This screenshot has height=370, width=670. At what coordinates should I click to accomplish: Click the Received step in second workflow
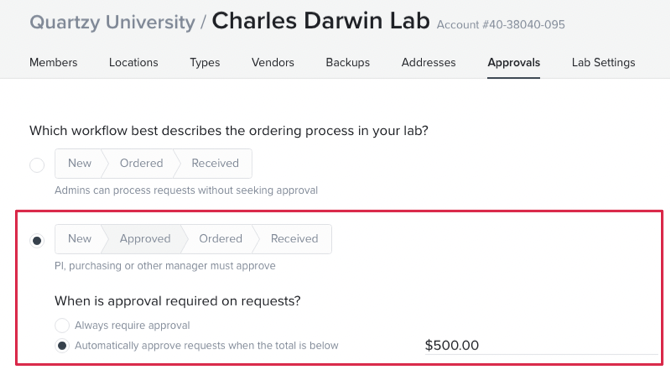[x=294, y=238]
